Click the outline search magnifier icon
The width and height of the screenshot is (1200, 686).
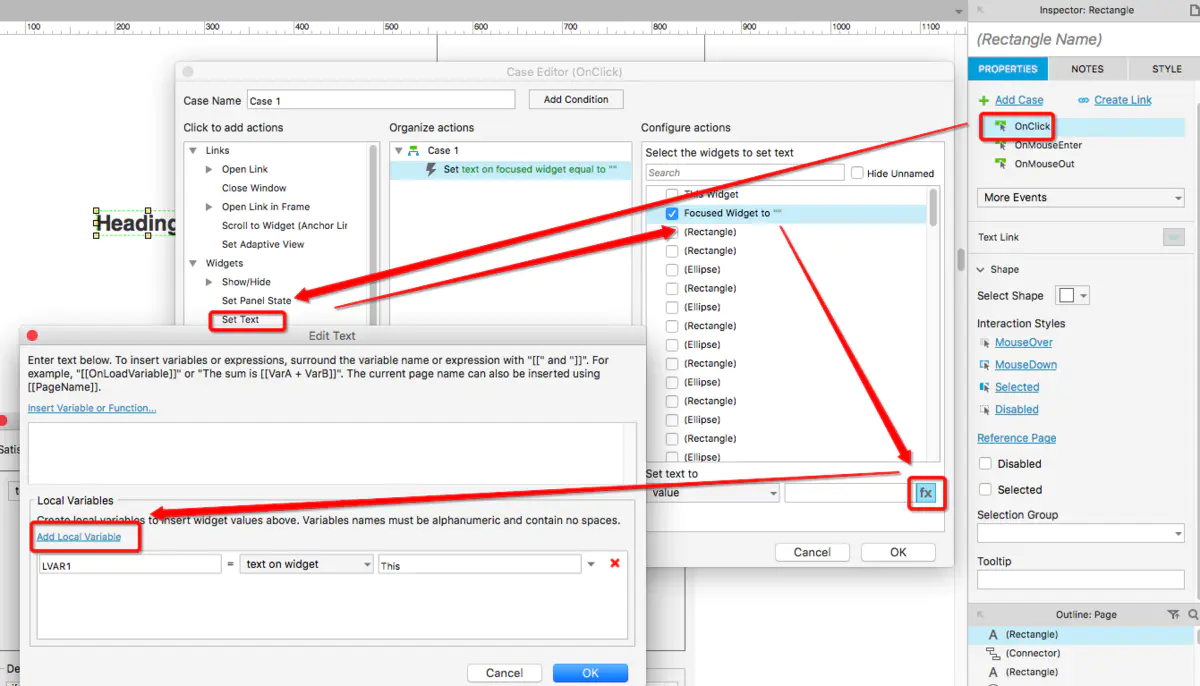pyautogui.click(x=1193, y=615)
